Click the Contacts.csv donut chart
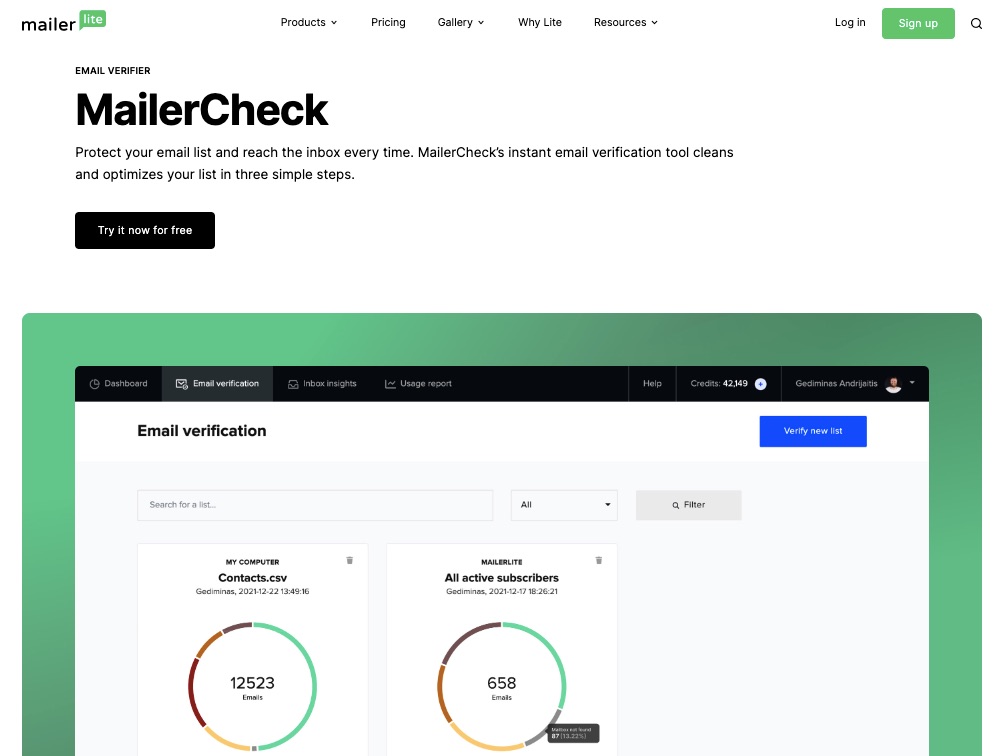Image resolution: width=1003 pixels, height=756 pixels. pos(253,686)
